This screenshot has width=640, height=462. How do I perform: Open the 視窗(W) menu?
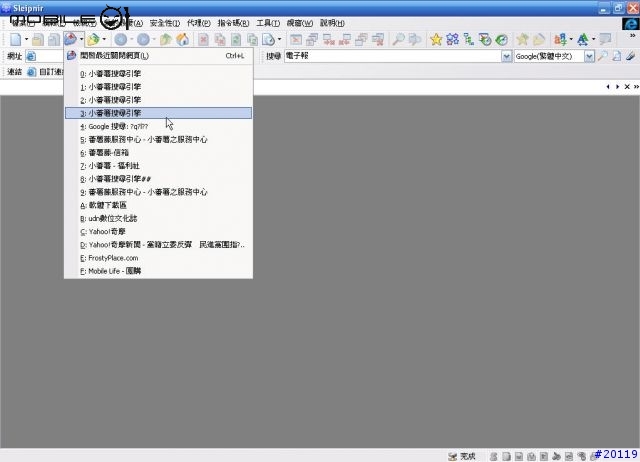[300, 23]
